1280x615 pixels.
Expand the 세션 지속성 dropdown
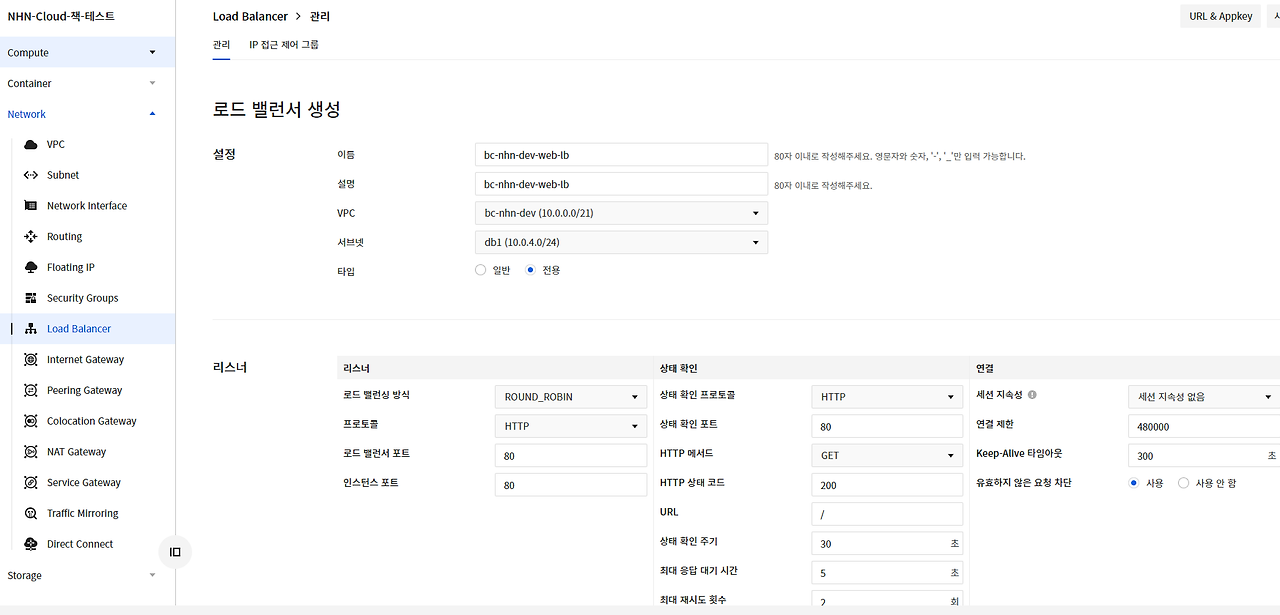(1202, 396)
